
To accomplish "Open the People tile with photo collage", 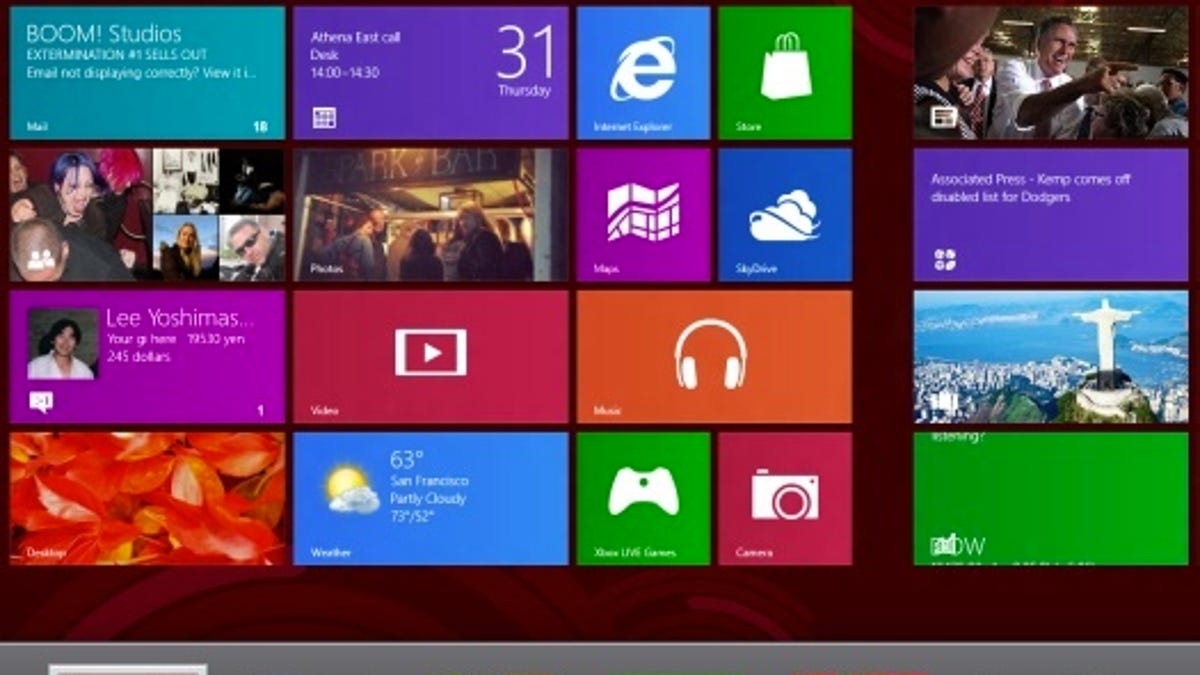I will pos(147,215).
